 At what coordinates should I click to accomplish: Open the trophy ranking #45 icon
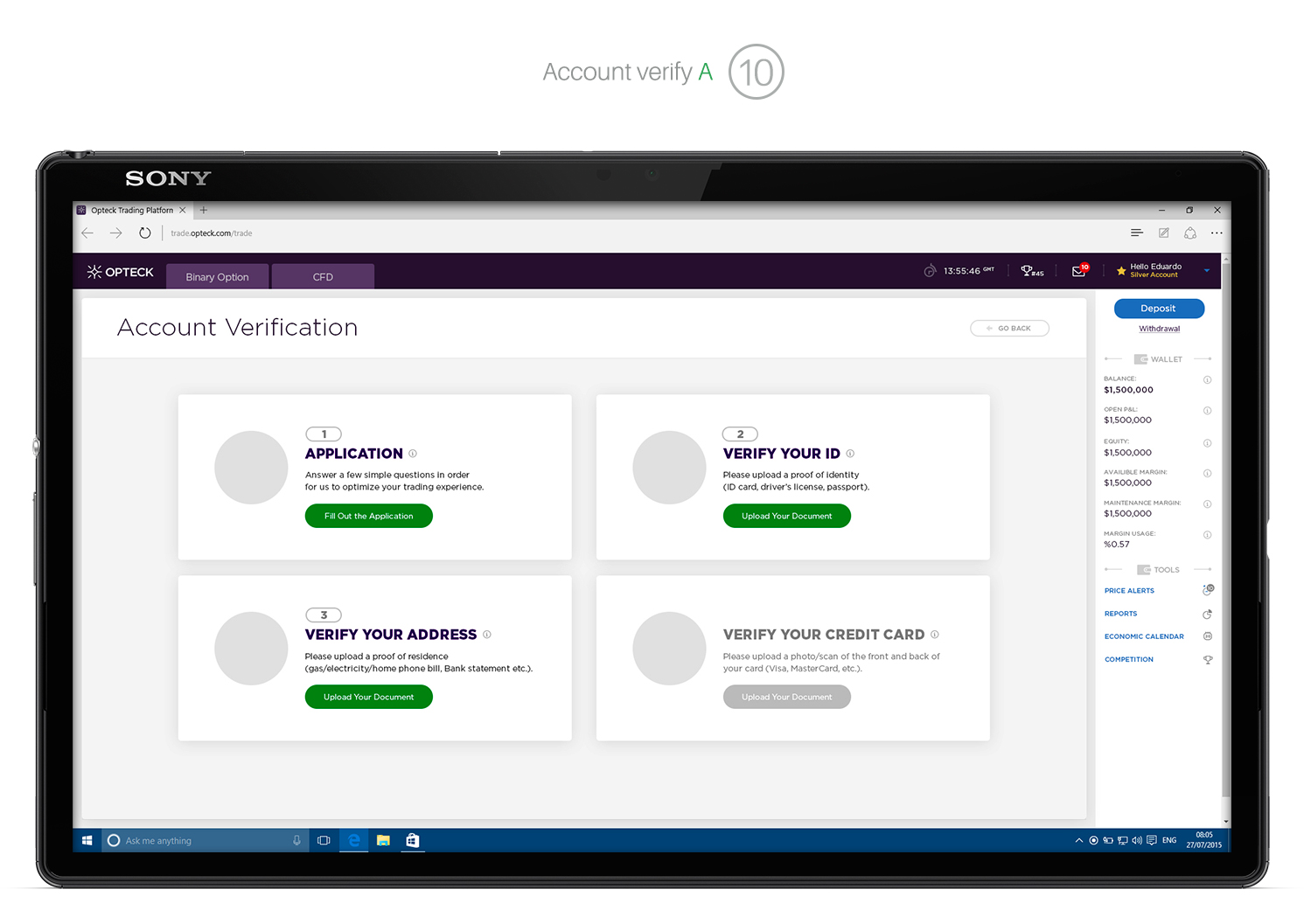pos(1032,271)
